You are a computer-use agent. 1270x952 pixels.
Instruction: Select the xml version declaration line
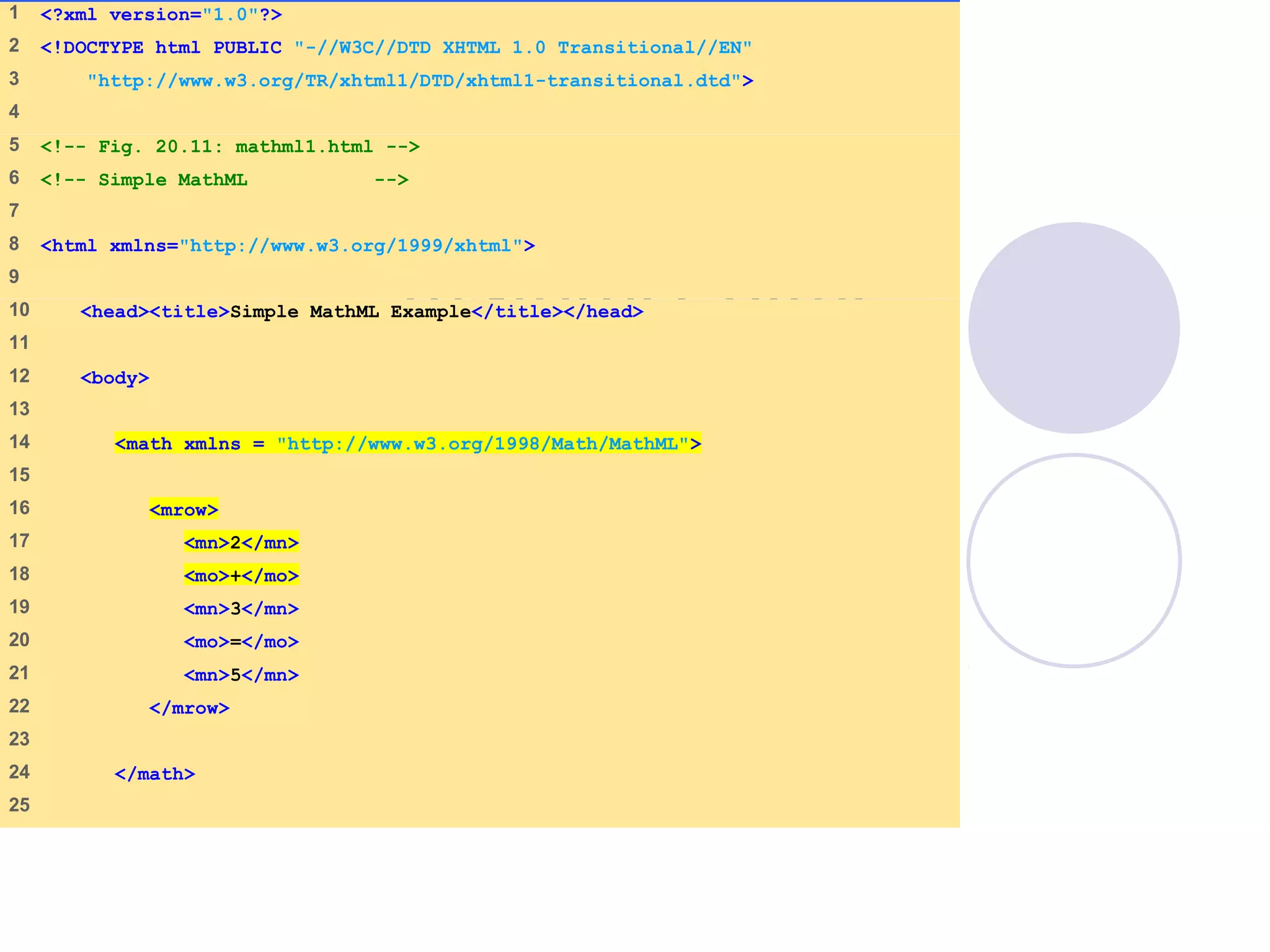click(161, 14)
